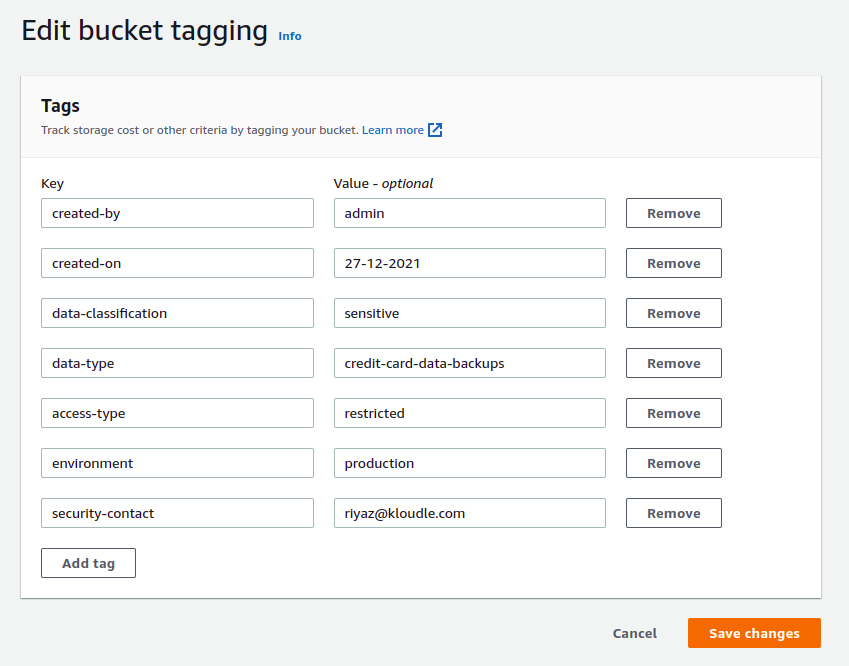The image size is (849, 666).
Task: Edit the credit-card-data-backups value field
Action: pos(469,363)
